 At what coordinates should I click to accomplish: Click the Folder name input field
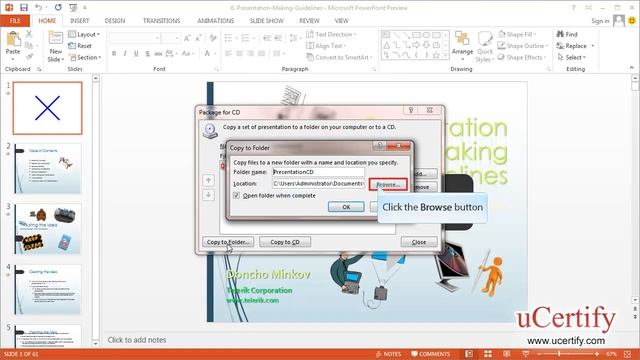click(318, 172)
